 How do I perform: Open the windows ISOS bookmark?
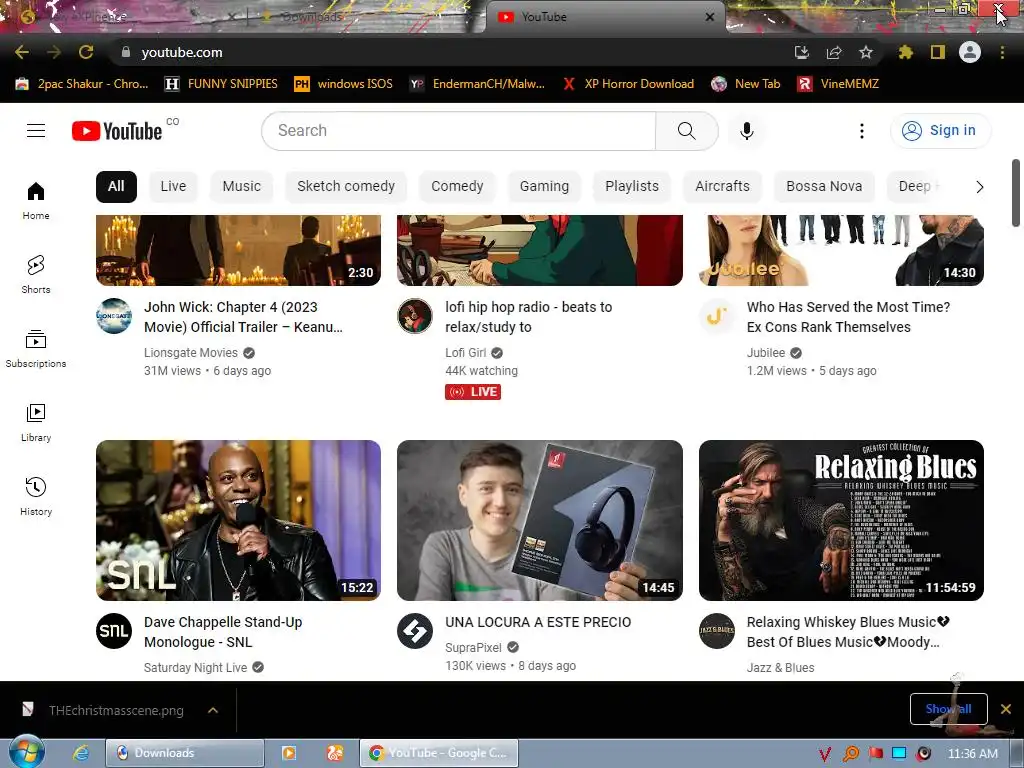344,84
